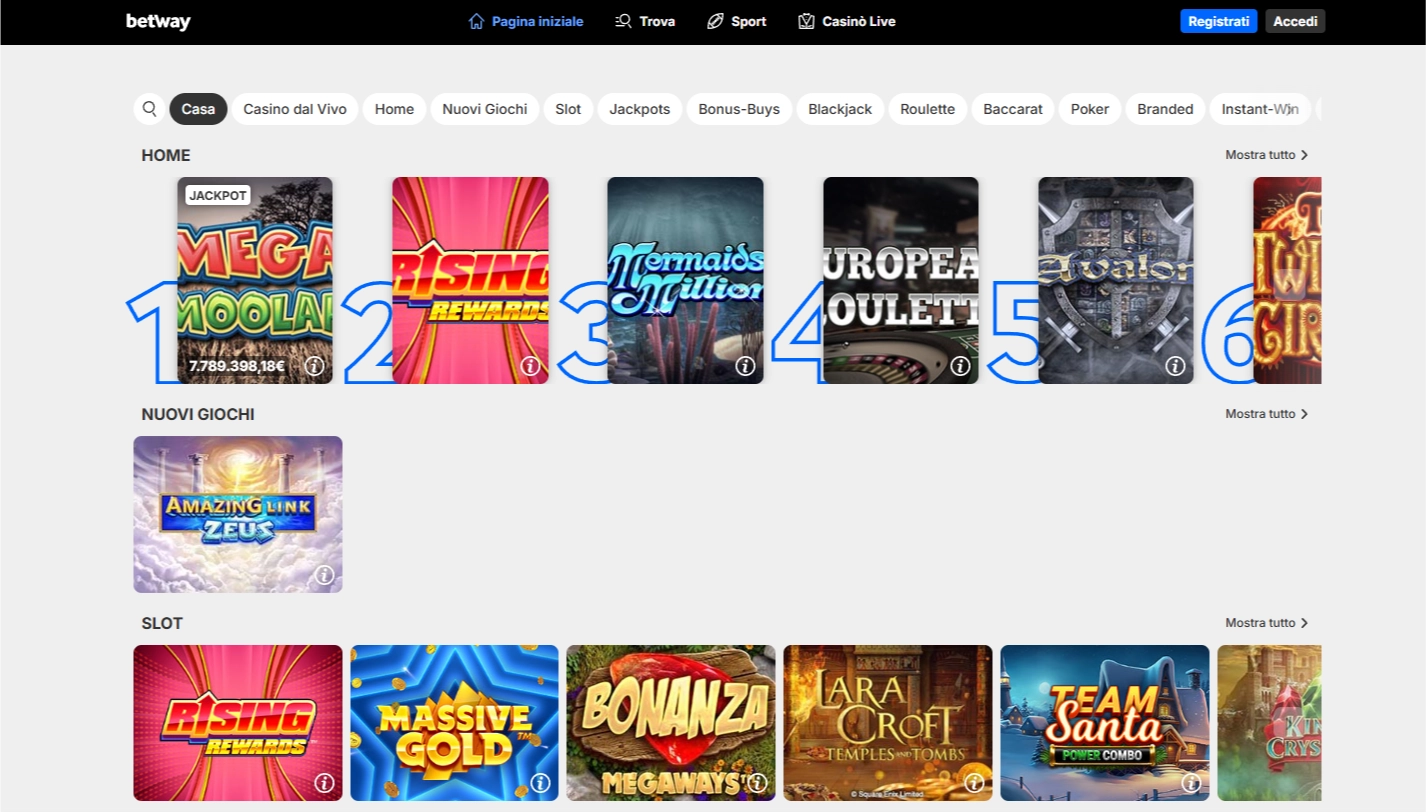Click the Accedi login button

pos(1295,21)
